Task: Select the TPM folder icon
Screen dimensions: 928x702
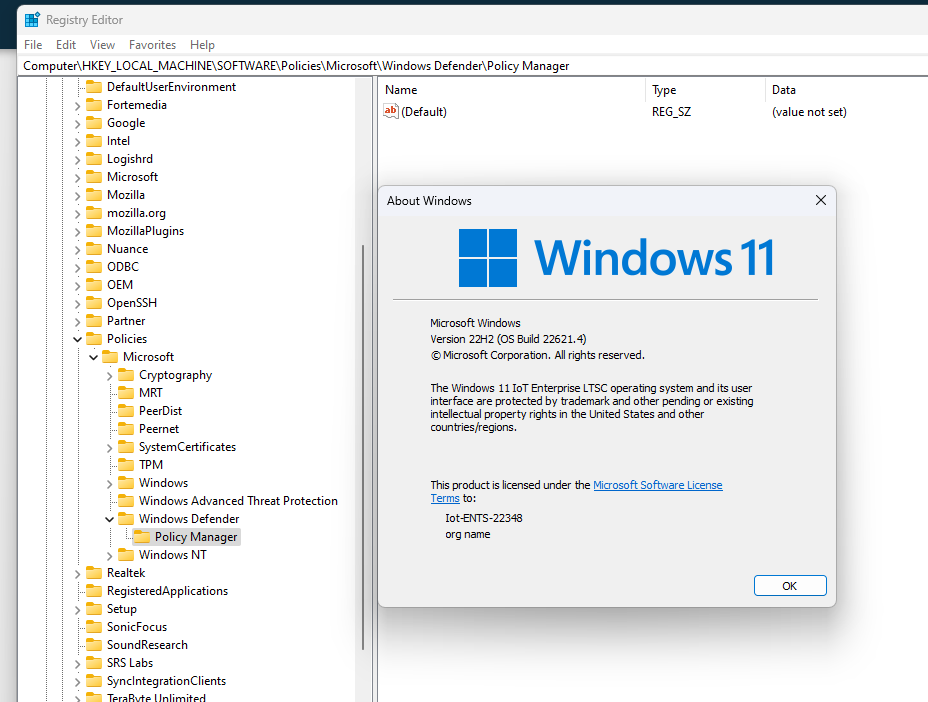Action: (125, 465)
